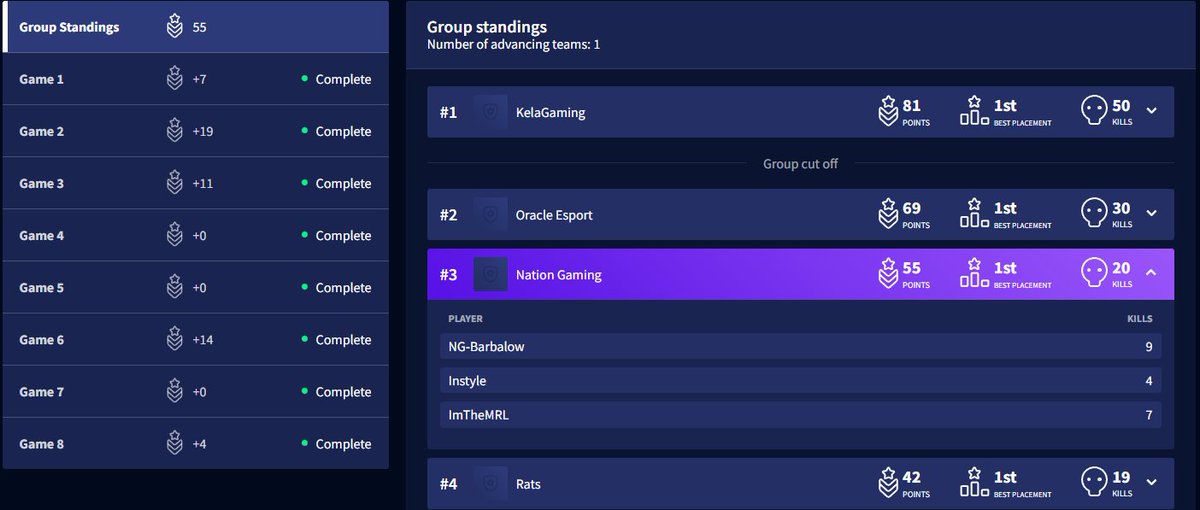Click Game 3 points badge icon
The width and height of the screenshot is (1200, 510).
pos(174,183)
